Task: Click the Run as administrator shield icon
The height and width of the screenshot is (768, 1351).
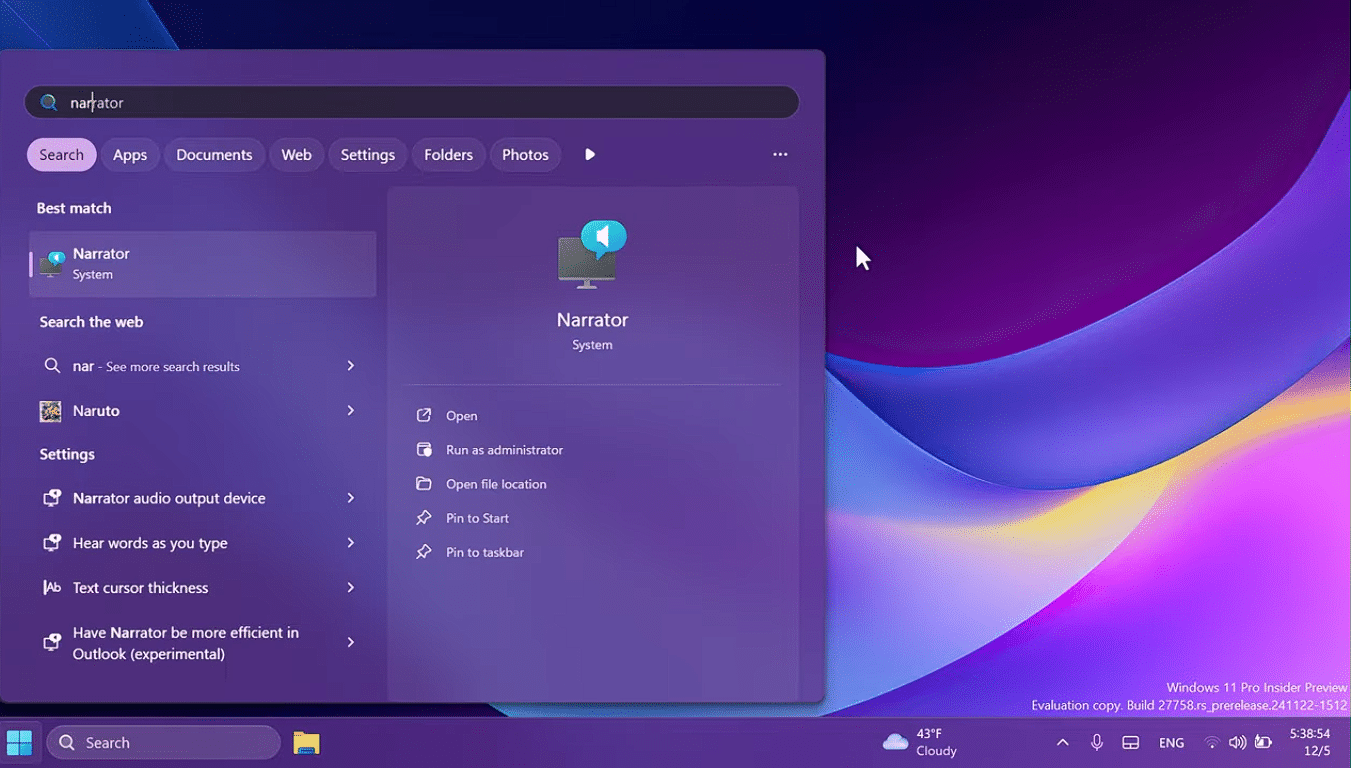Action: click(x=424, y=450)
